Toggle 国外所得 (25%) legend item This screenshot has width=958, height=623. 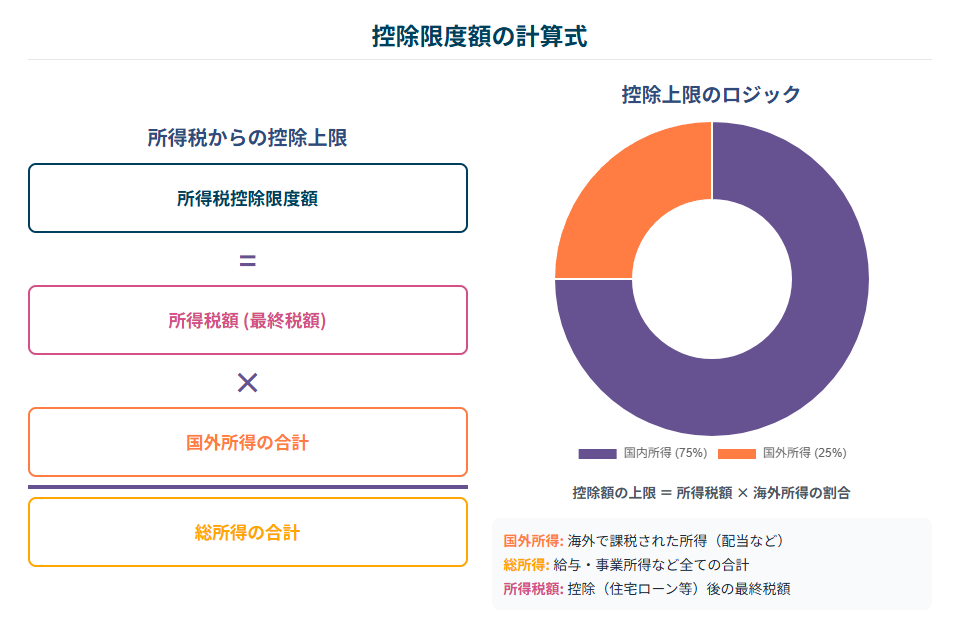783,453
